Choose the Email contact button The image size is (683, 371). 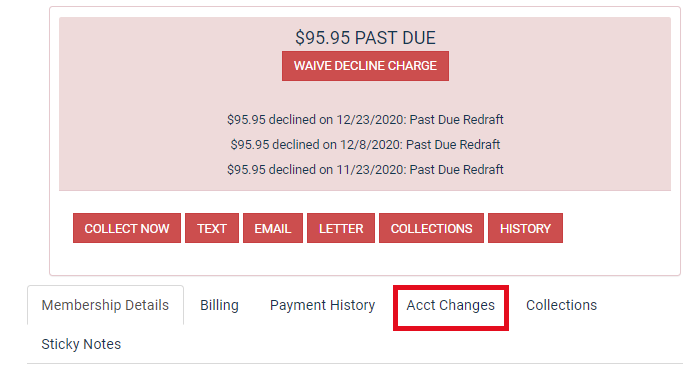click(273, 228)
